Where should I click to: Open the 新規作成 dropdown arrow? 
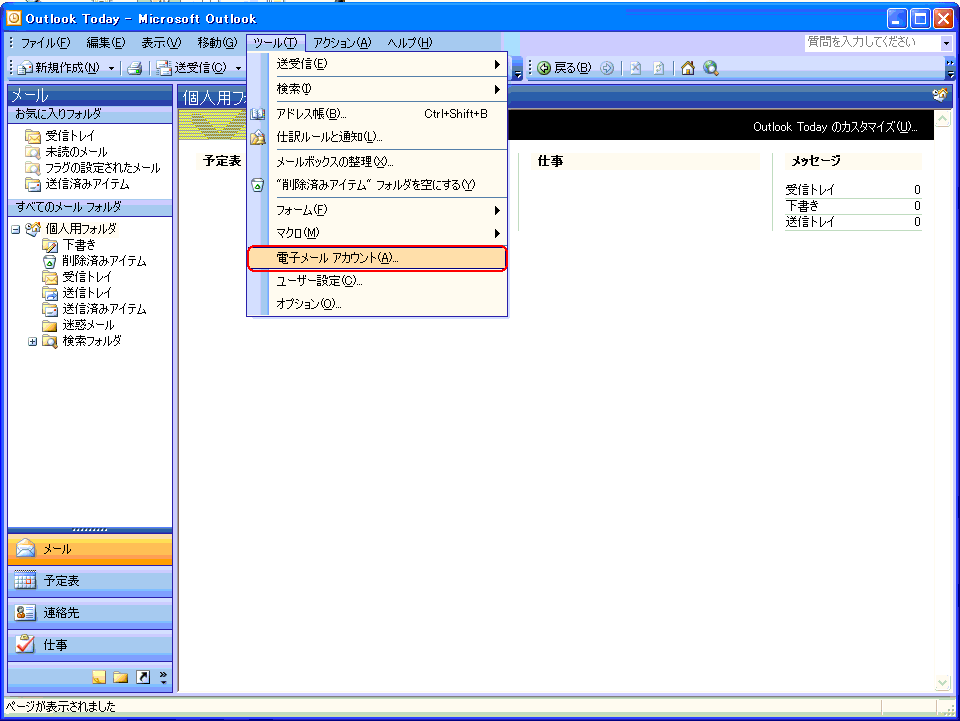point(111,68)
